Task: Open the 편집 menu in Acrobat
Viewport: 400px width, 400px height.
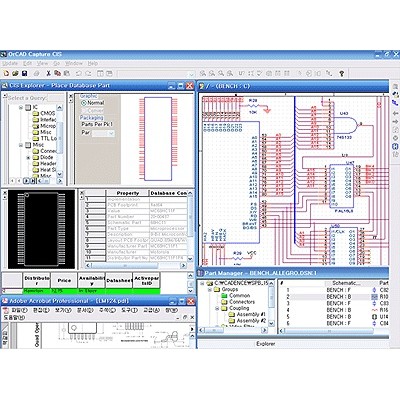Action: click(x=41, y=310)
